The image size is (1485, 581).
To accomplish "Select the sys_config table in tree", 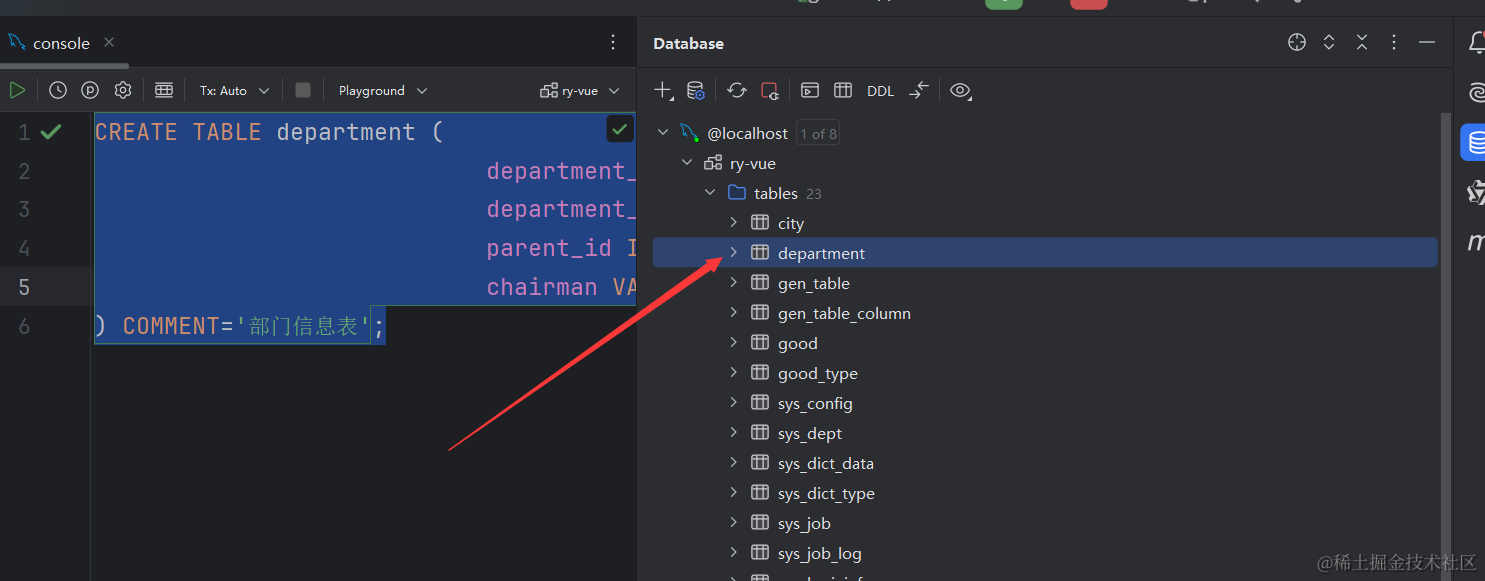I will tap(814, 403).
